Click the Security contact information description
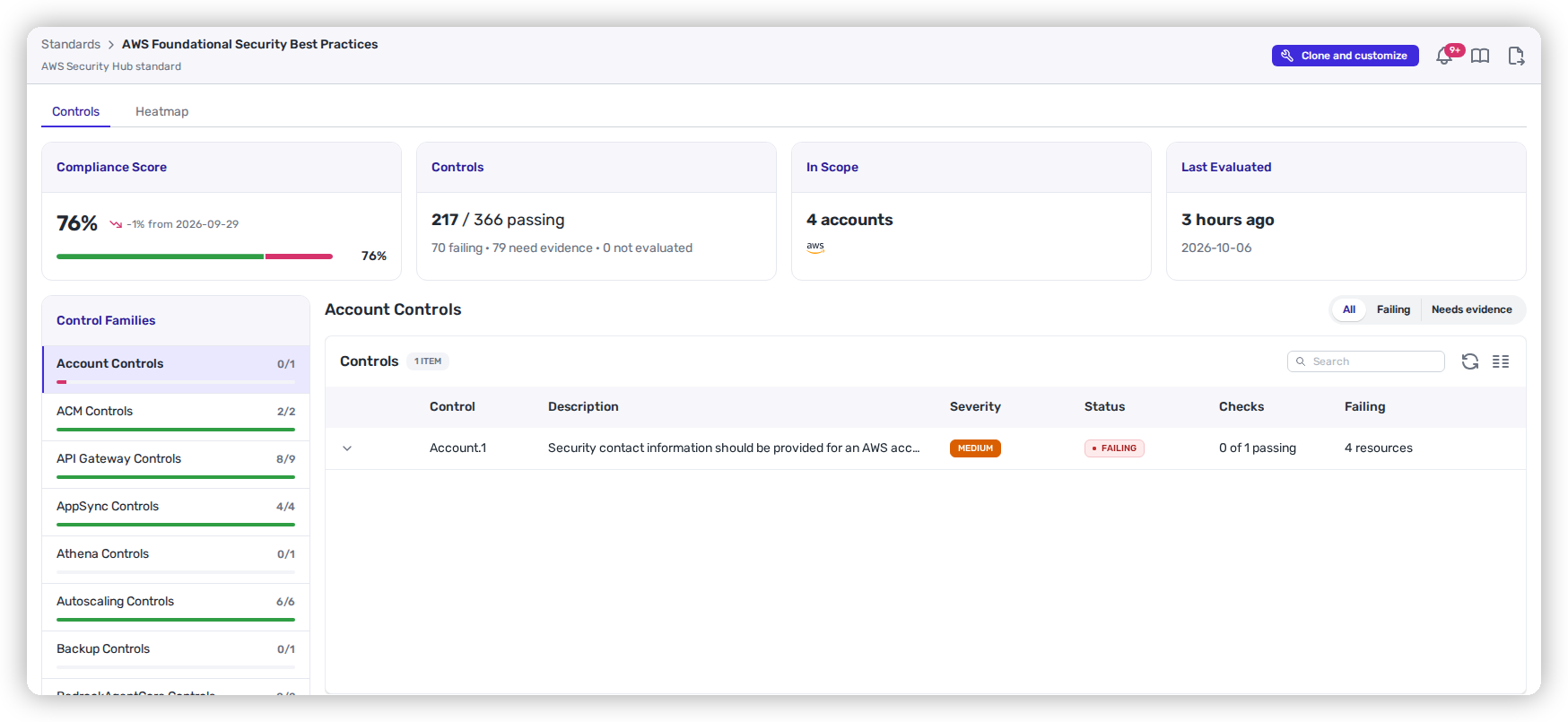This screenshot has height=722, width=1568. tap(734, 448)
